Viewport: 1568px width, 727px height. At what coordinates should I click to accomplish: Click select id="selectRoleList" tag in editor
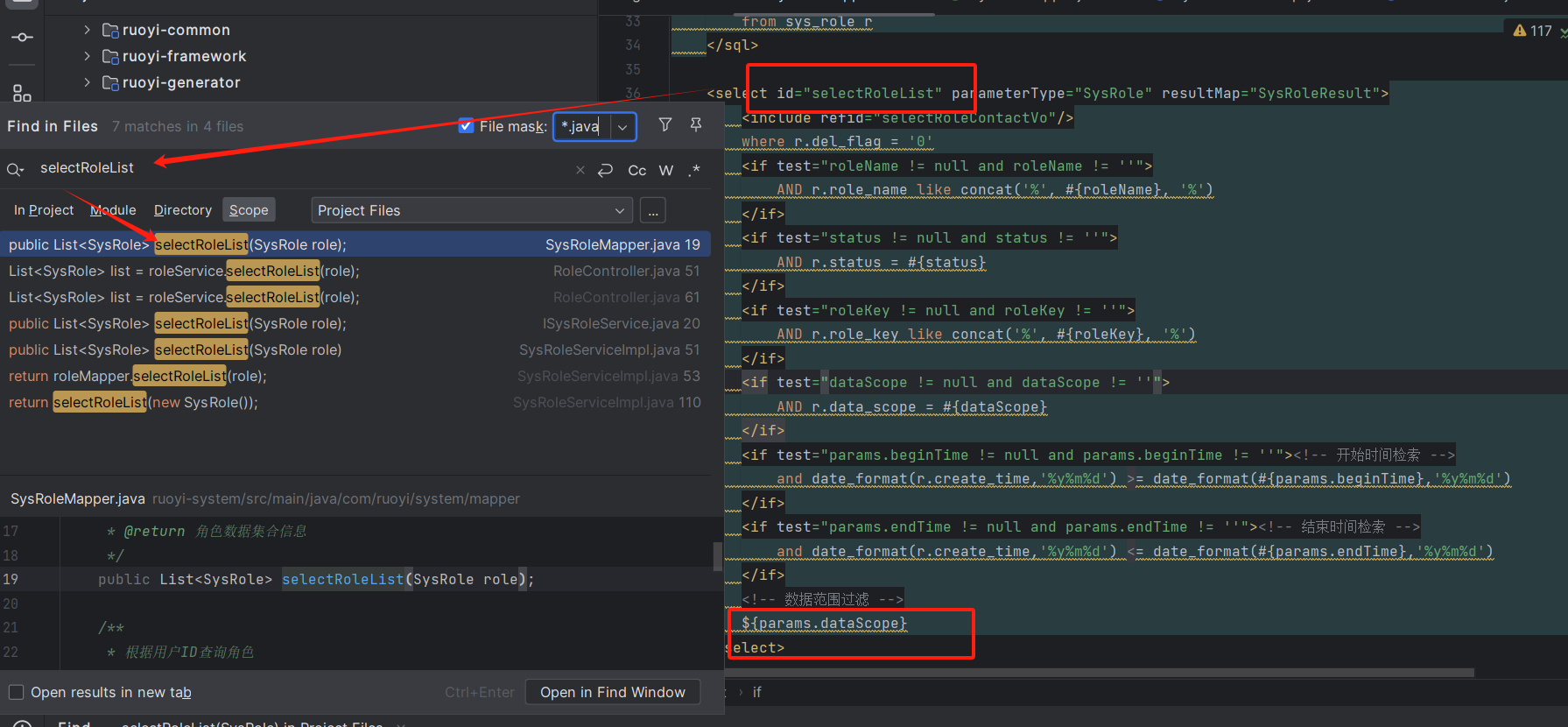[1048, 93]
